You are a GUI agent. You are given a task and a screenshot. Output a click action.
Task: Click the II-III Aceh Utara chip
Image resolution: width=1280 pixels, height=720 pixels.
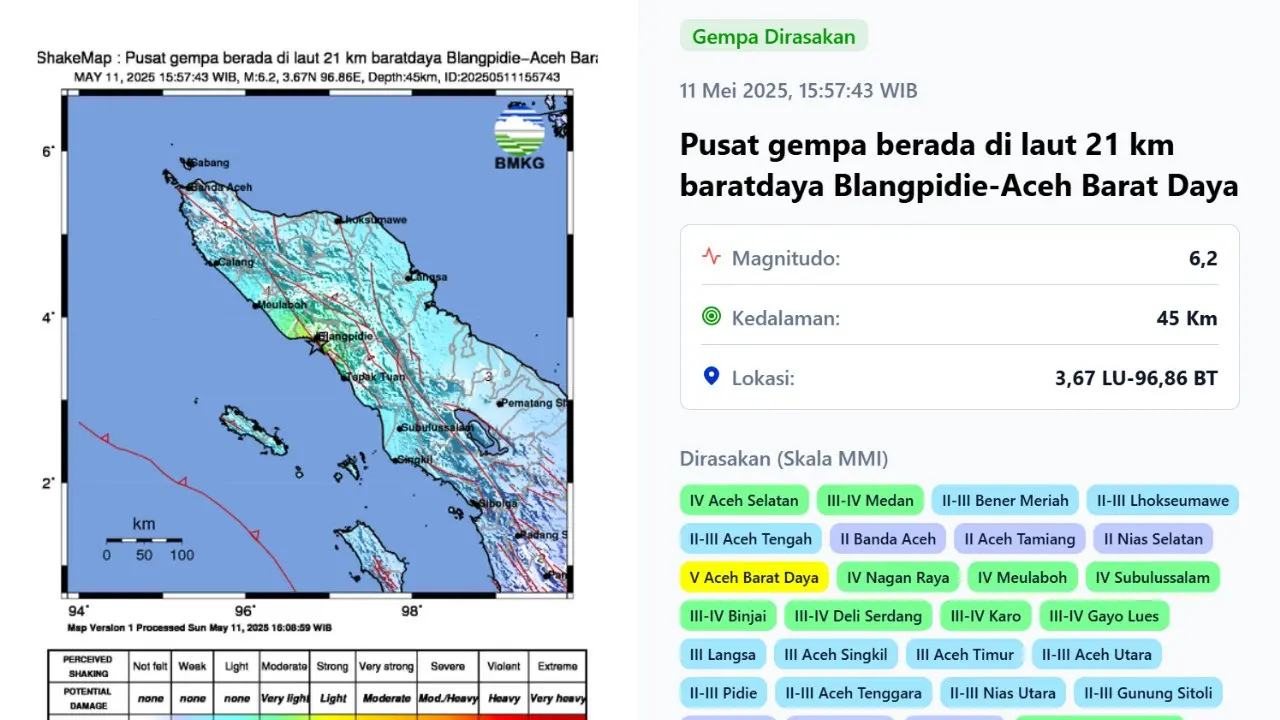[1097, 655]
